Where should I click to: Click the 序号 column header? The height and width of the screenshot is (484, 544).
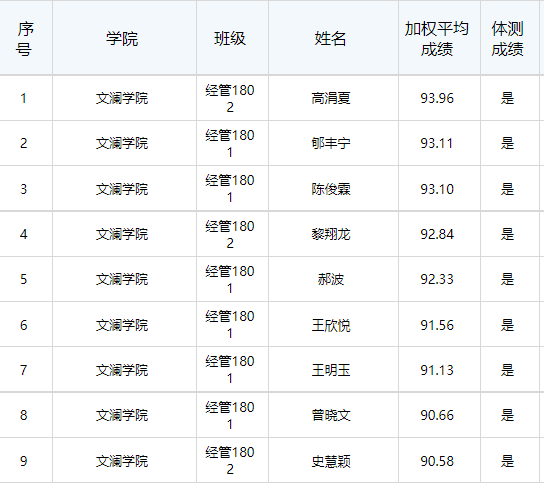[25, 39]
